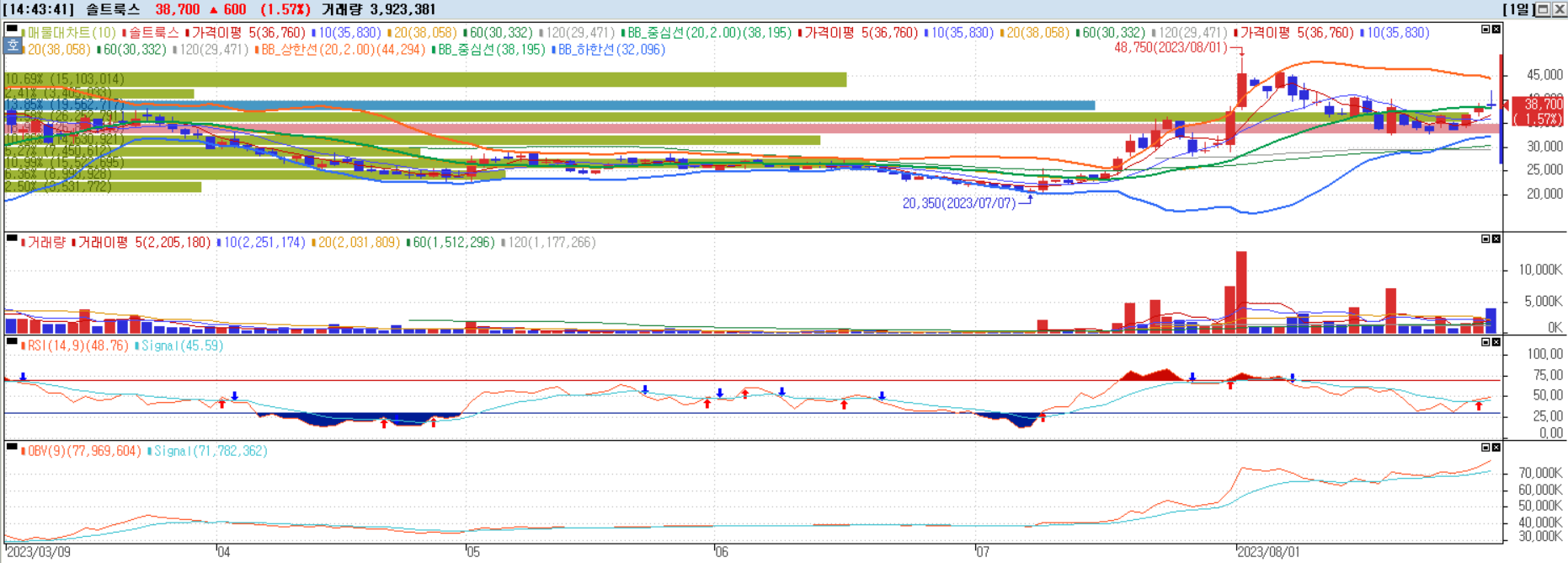Click the low marker 20,350(2023/07/07)
Screen dimensions: 1568x563
point(959,204)
